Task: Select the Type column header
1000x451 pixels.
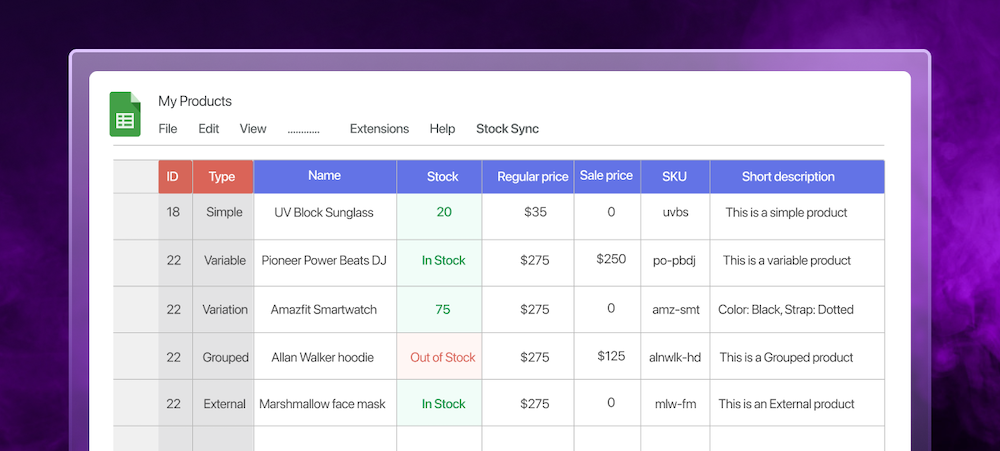Action: 222,177
